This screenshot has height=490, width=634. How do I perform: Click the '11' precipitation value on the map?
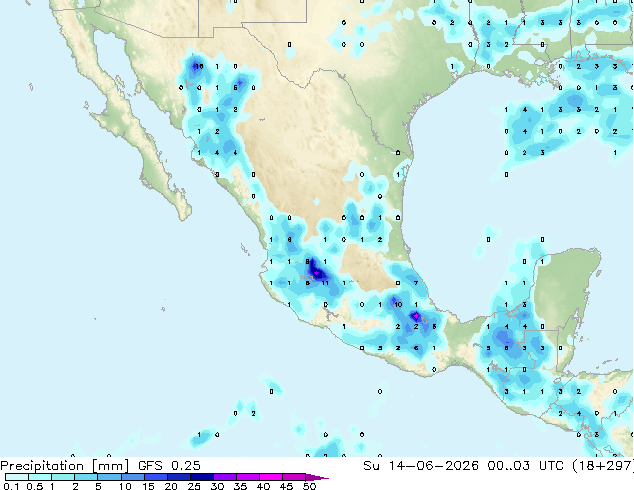[325, 283]
